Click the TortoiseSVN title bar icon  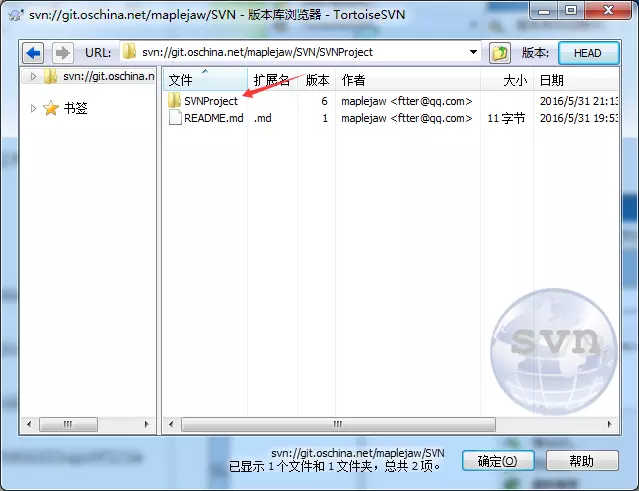click(x=16, y=15)
